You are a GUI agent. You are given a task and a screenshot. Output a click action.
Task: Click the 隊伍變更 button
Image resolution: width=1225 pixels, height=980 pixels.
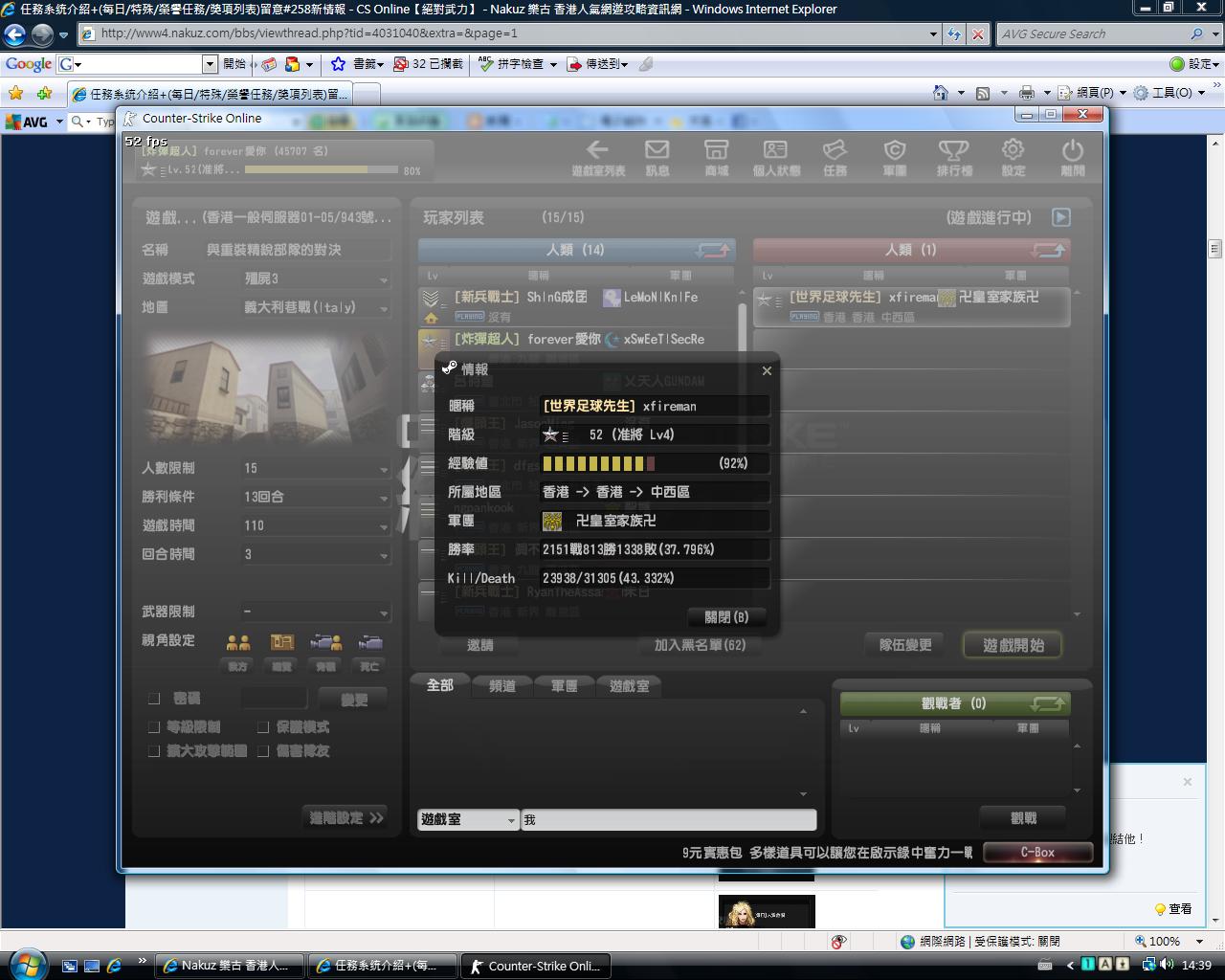(x=905, y=645)
